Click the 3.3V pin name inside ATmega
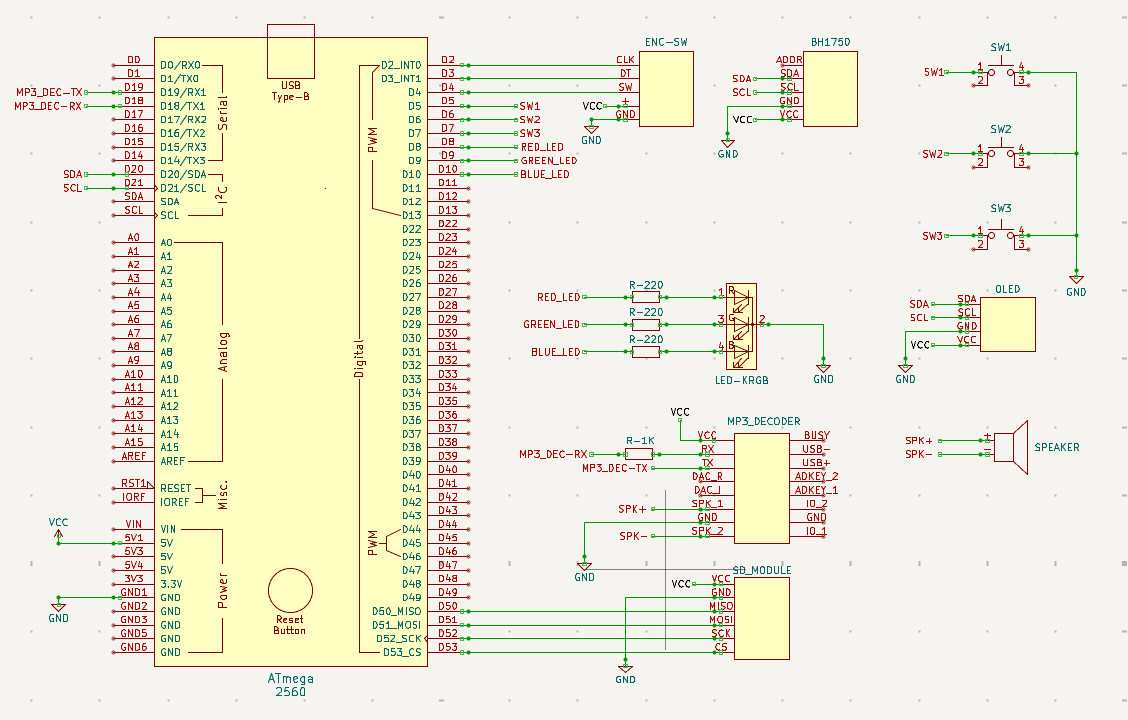Viewport: 1128px width, 720px height. tap(171, 583)
